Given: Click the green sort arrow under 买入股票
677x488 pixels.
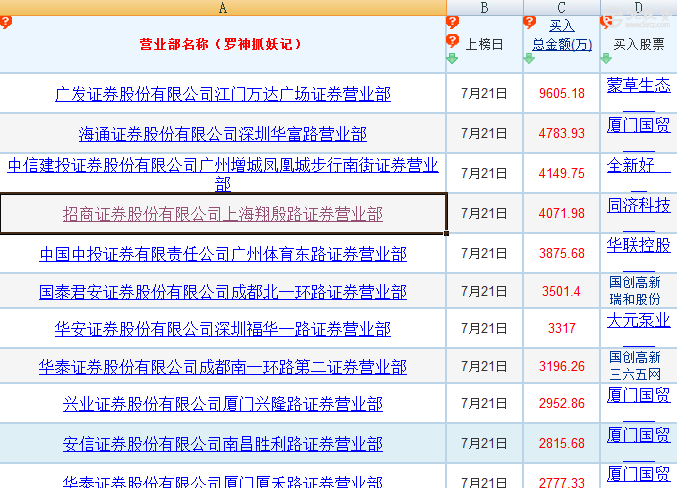Looking at the screenshot, I should [x=606, y=58].
